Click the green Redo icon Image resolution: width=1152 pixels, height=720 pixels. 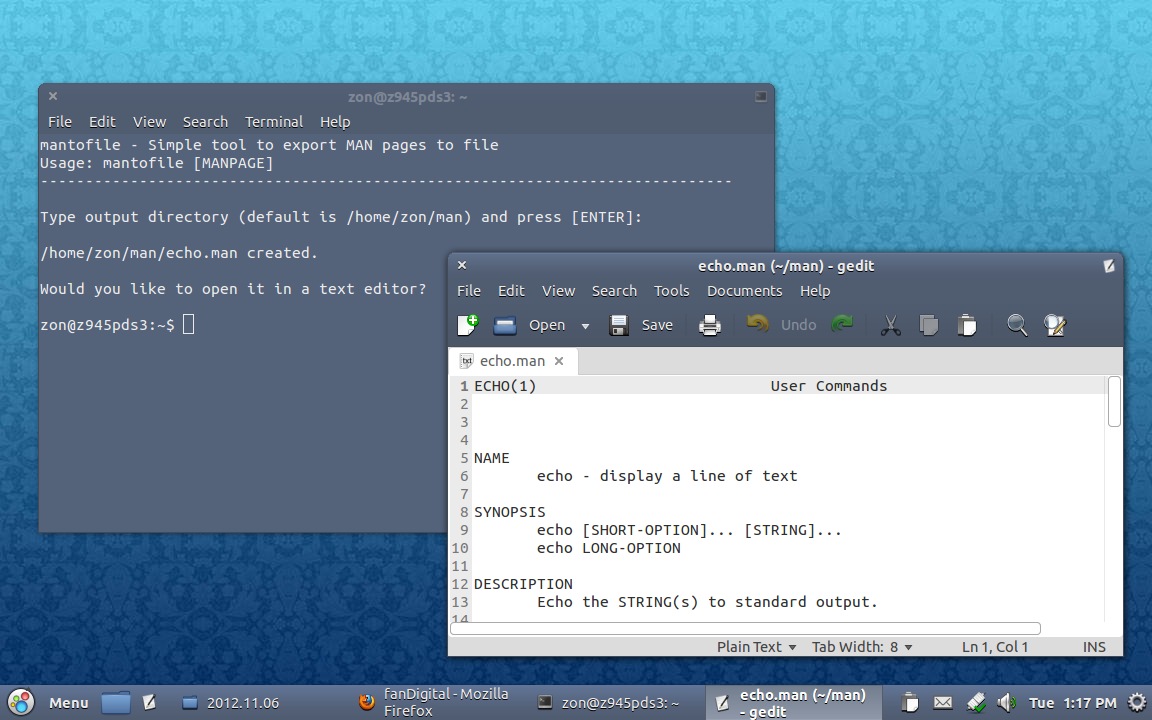click(842, 324)
